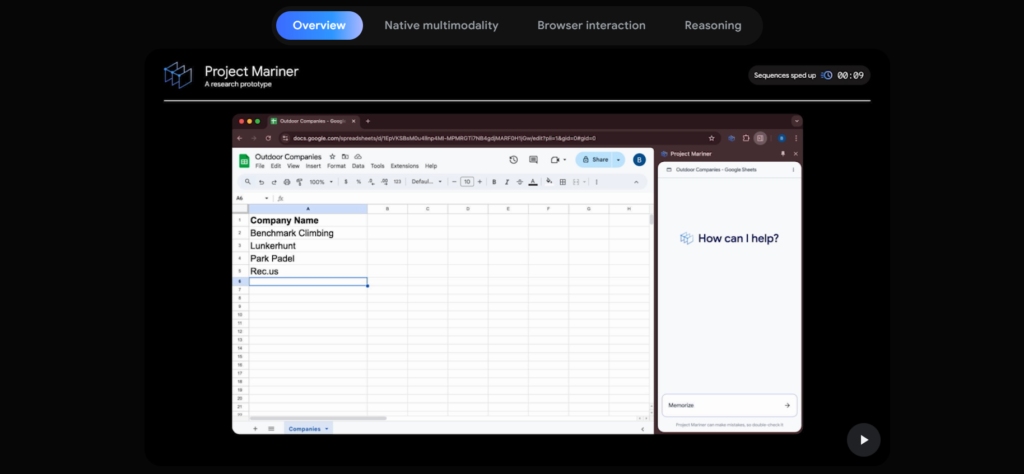Toggle bold formatting
The width and height of the screenshot is (1024, 474).
(x=494, y=182)
